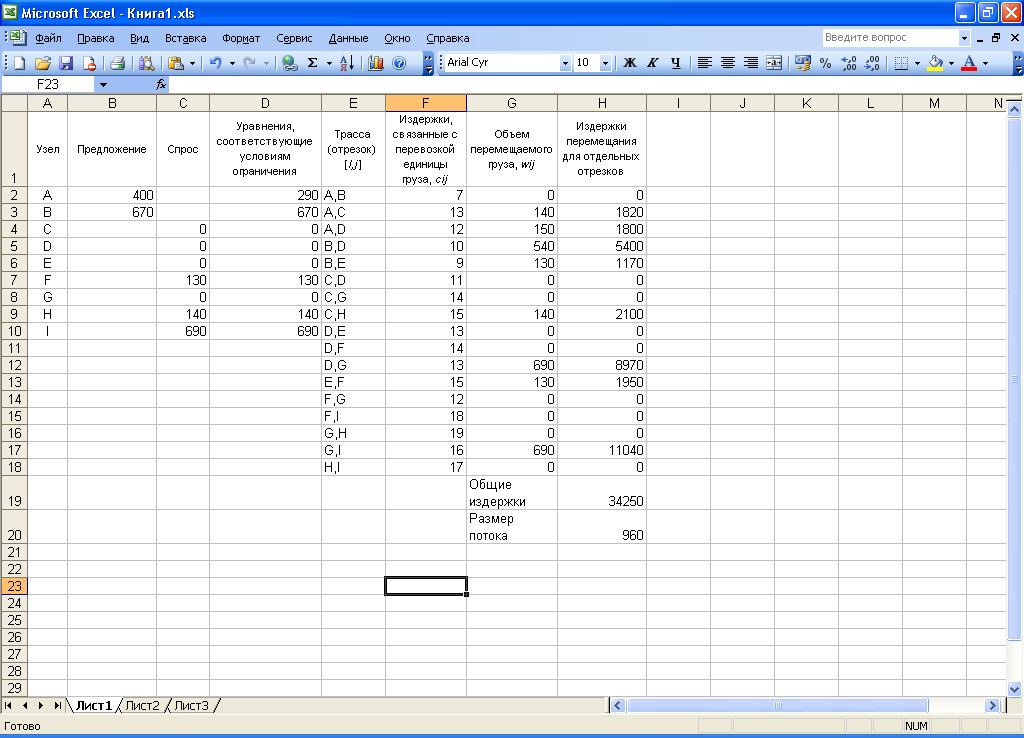
Task: Click the row 19 header
Action: click(14, 493)
